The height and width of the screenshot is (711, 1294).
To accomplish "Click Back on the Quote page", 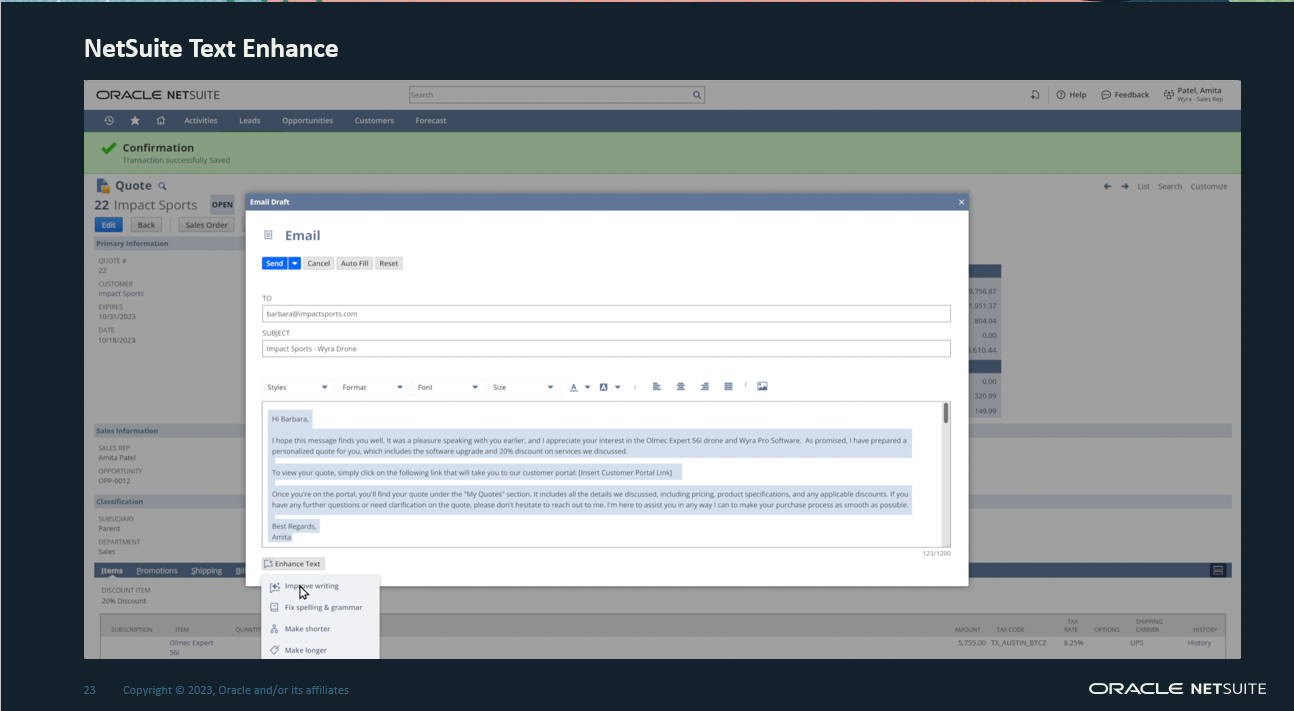I will (x=146, y=225).
